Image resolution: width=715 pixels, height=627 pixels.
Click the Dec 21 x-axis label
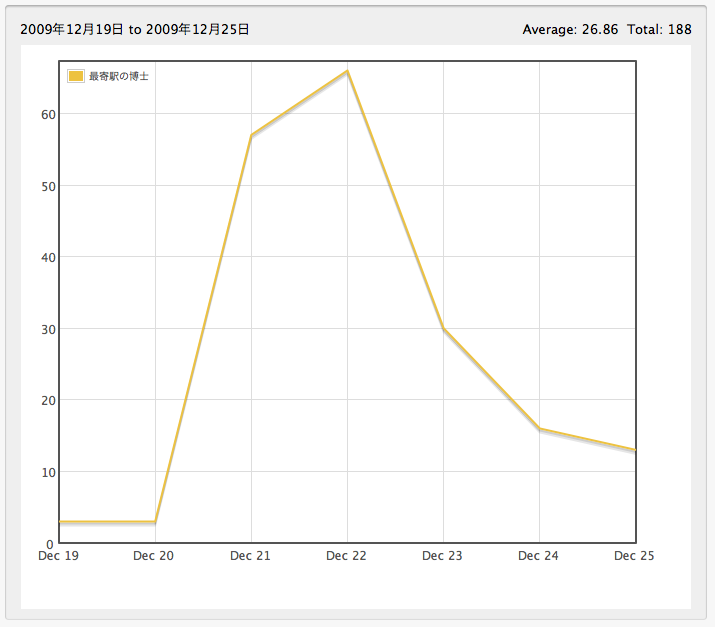(250, 556)
